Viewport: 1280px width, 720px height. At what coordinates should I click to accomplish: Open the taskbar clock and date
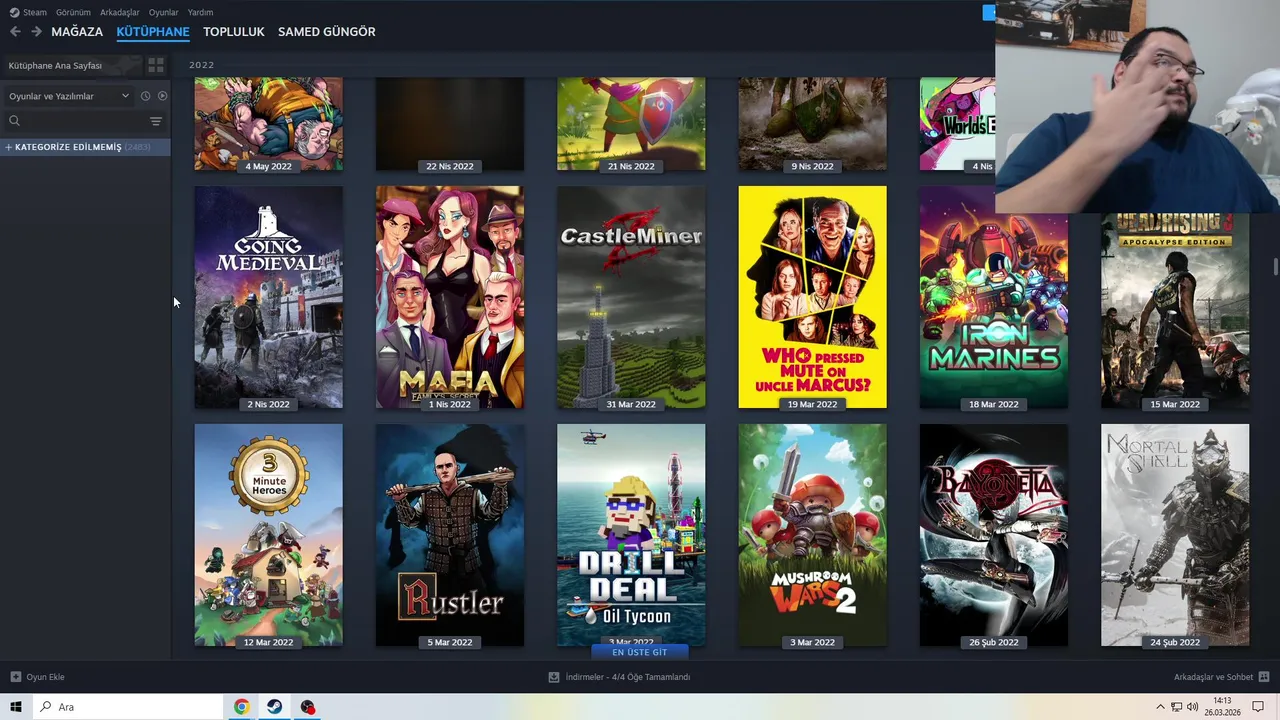(1222, 707)
